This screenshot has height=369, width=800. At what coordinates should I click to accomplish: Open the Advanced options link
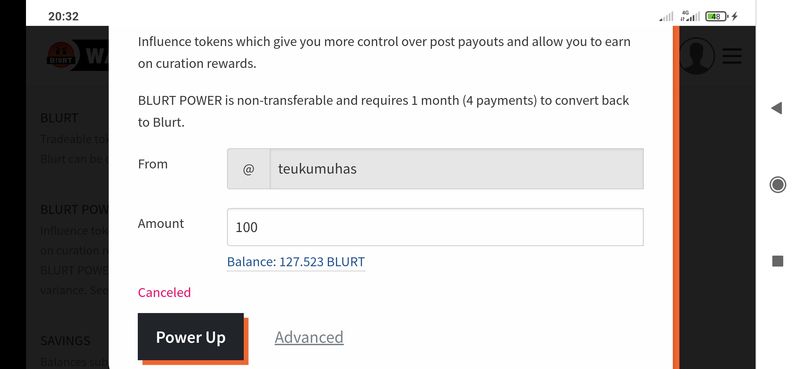(309, 337)
